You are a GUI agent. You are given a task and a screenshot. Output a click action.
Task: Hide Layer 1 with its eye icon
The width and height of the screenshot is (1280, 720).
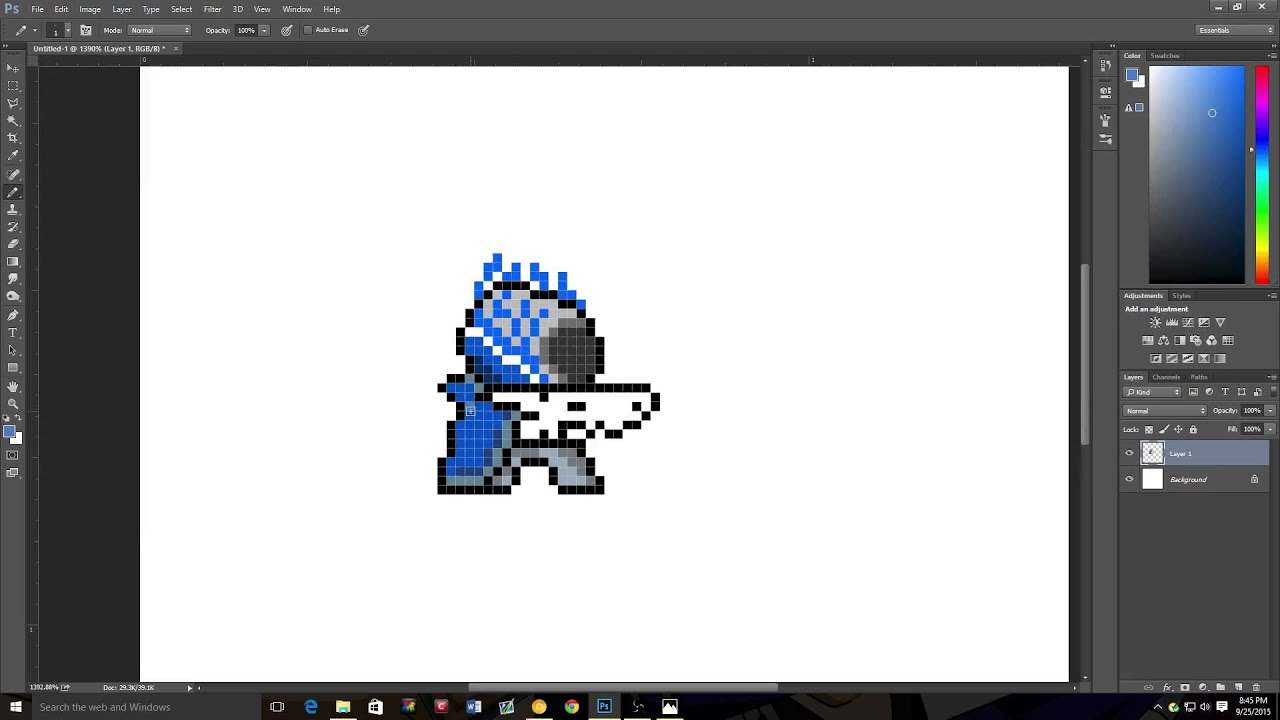tap(1130, 454)
